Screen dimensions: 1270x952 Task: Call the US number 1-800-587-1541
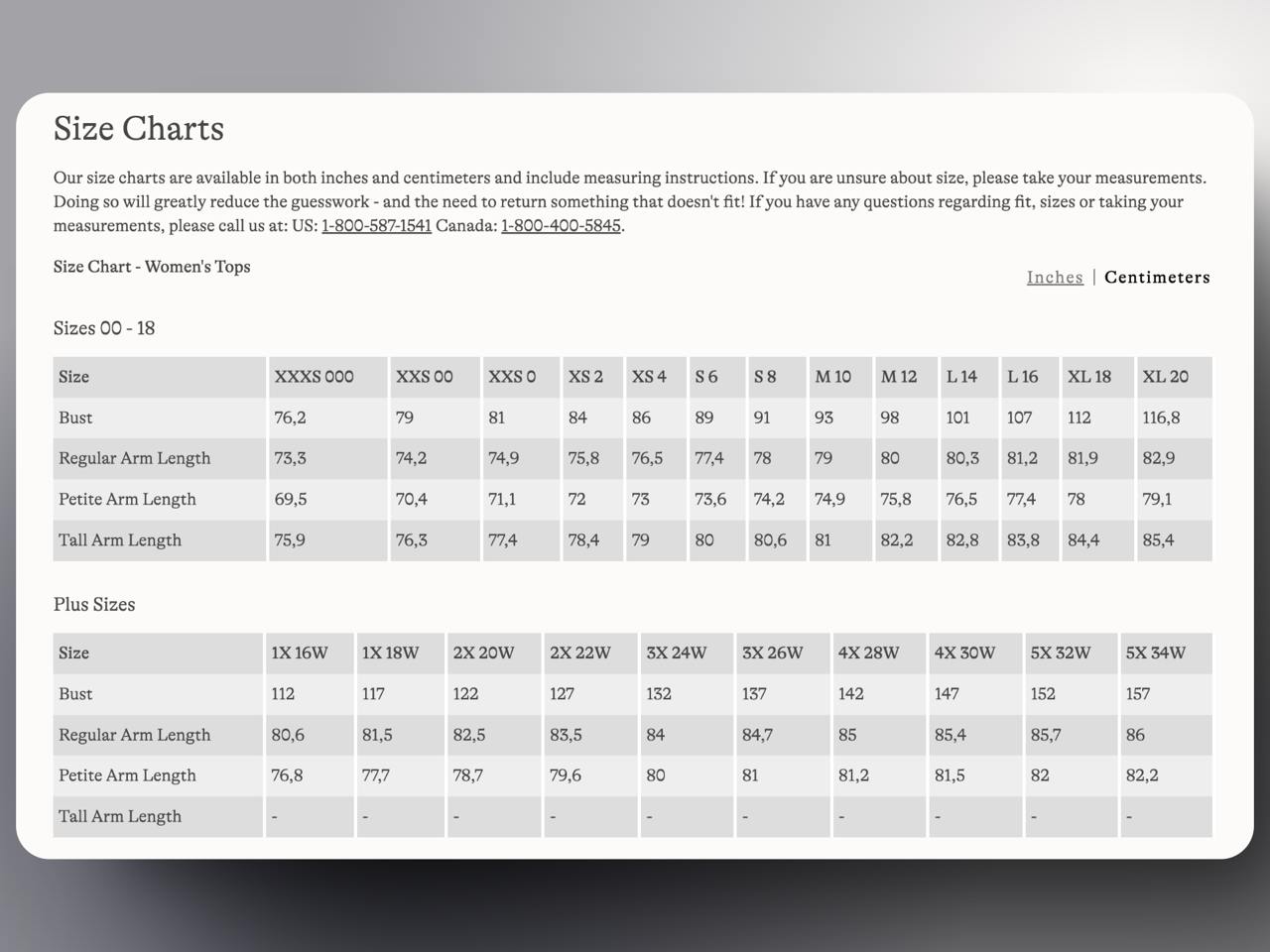tap(376, 226)
